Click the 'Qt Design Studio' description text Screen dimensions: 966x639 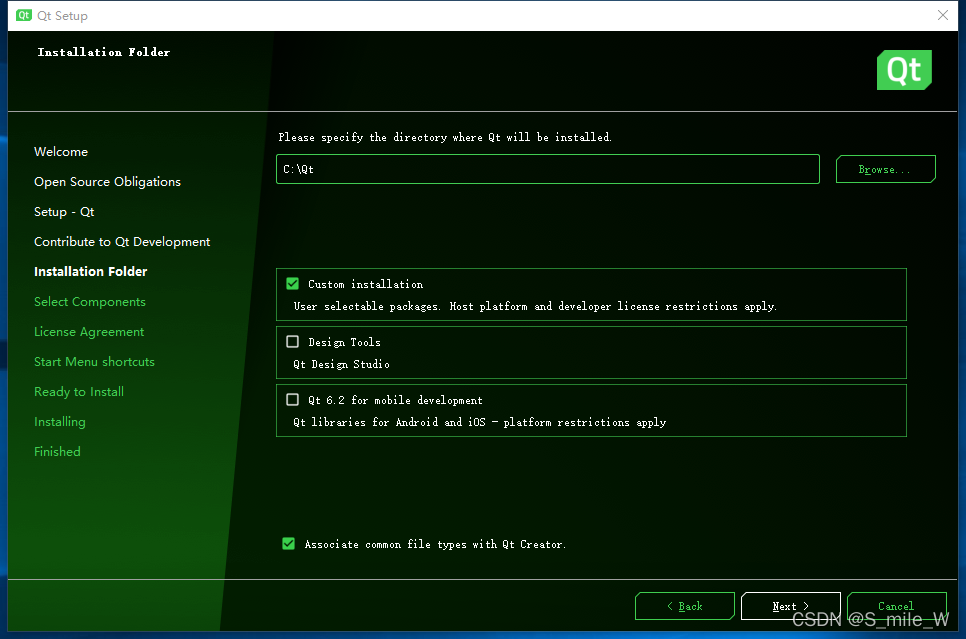click(x=341, y=364)
